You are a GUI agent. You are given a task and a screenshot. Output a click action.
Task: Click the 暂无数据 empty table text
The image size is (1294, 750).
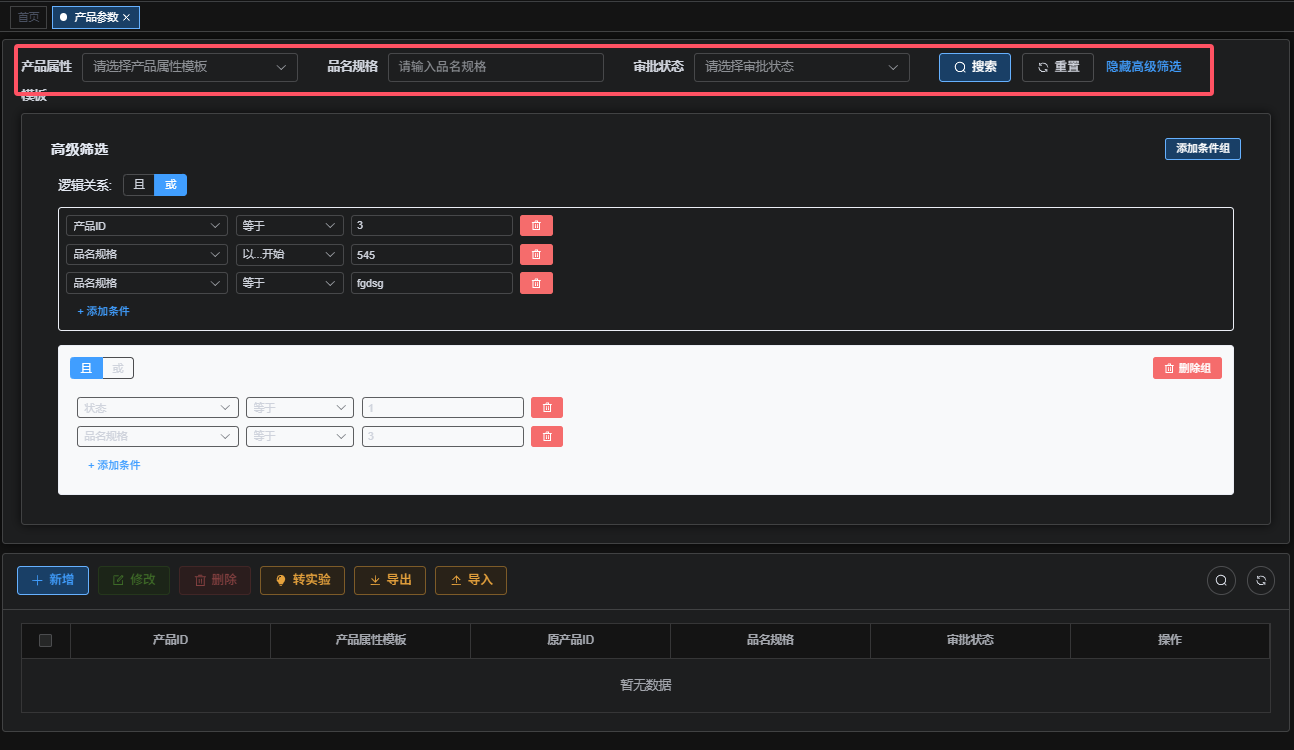(x=646, y=685)
